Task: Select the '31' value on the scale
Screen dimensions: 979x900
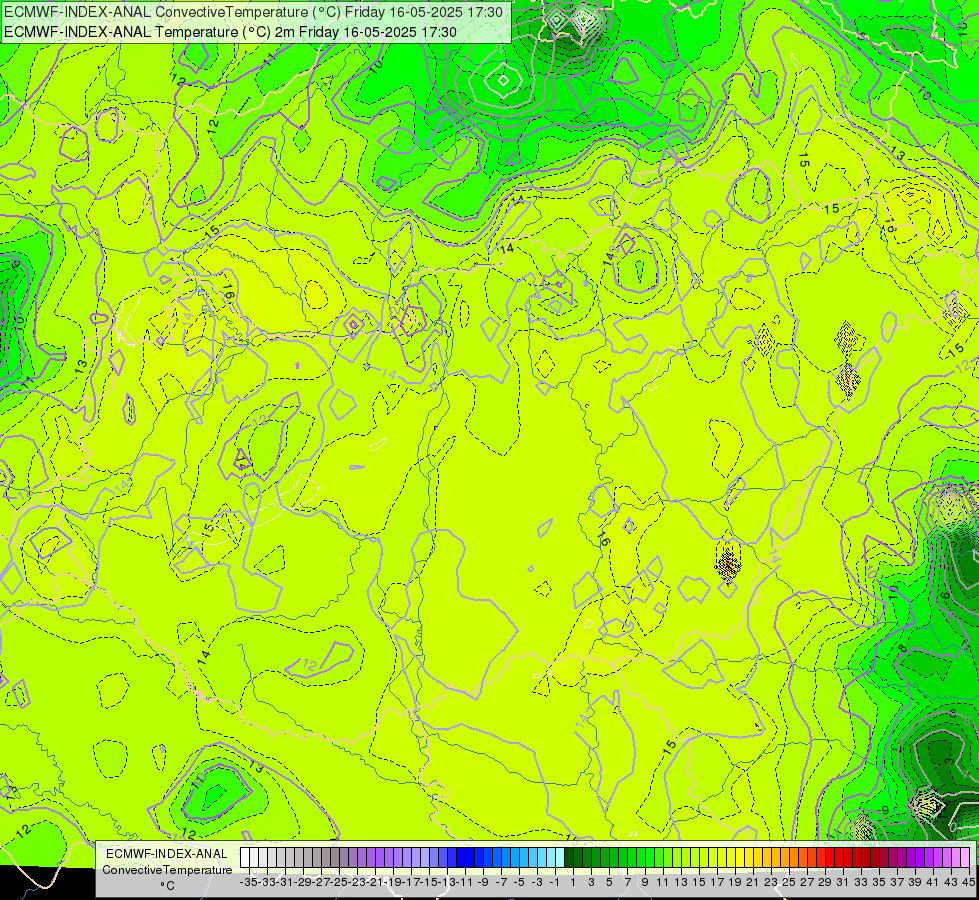Action: click(x=843, y=882)
